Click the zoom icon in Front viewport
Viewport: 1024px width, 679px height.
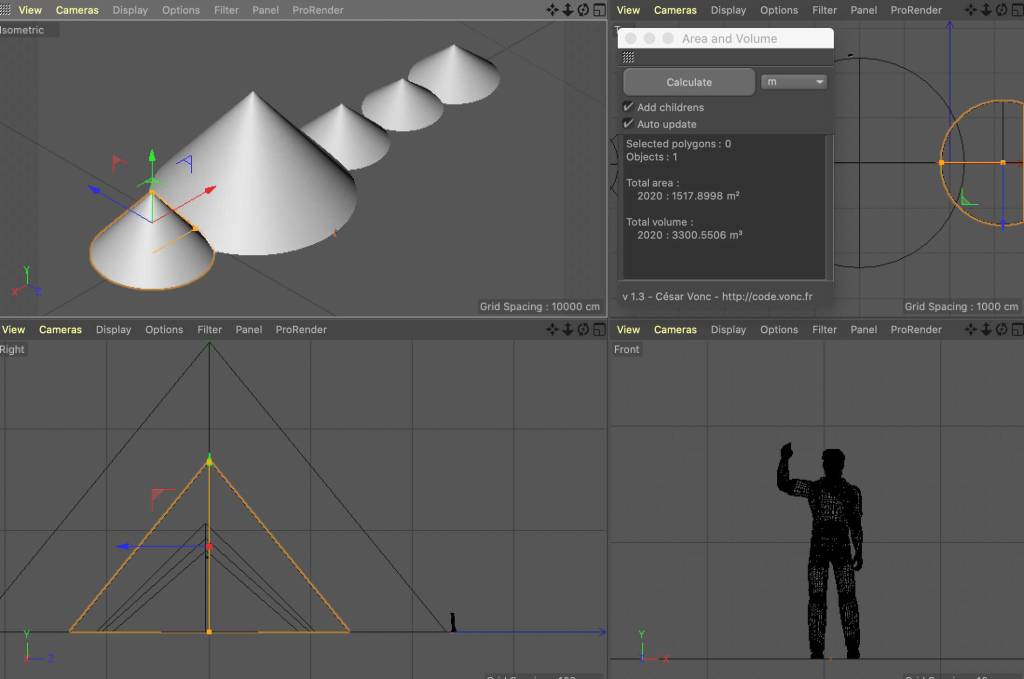984,330
